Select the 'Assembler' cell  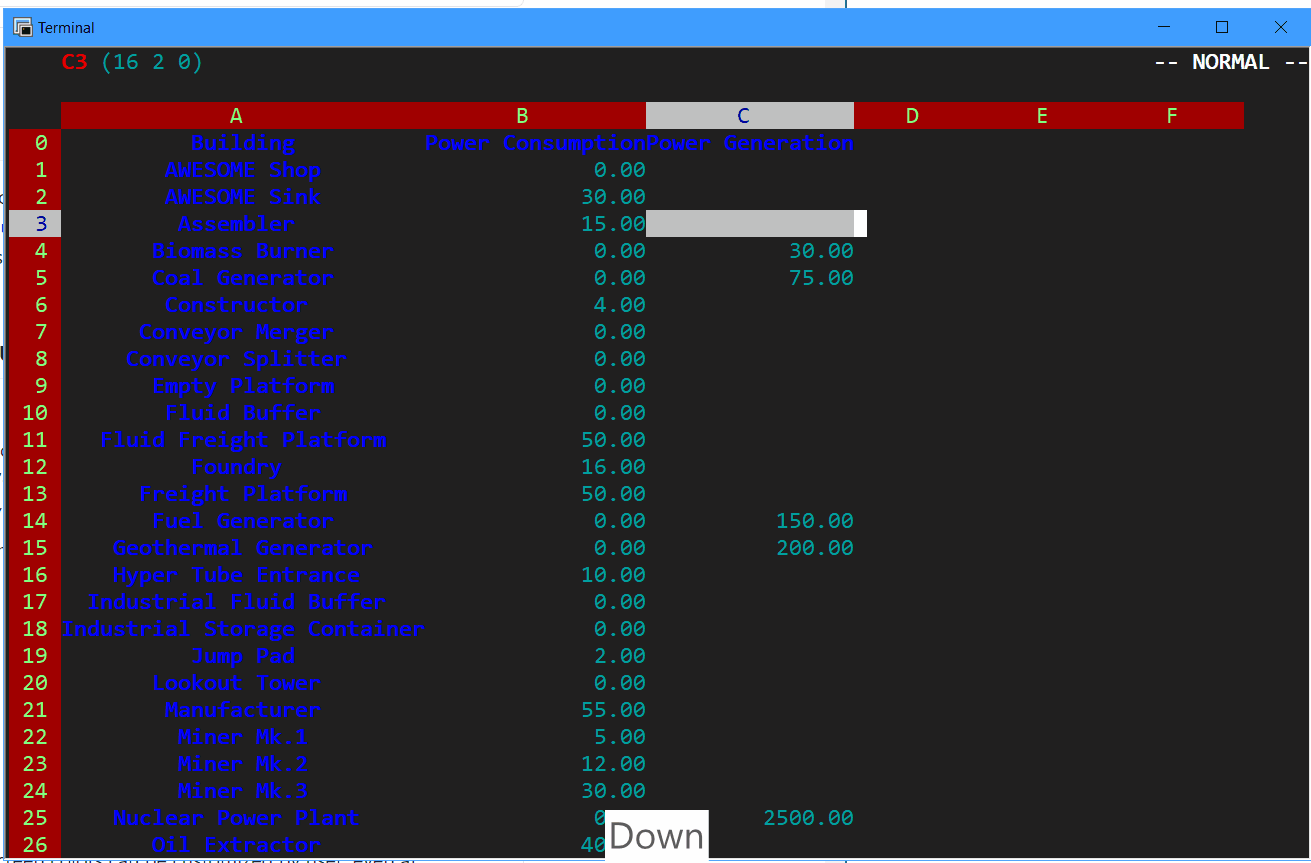[x=236, y=224]
